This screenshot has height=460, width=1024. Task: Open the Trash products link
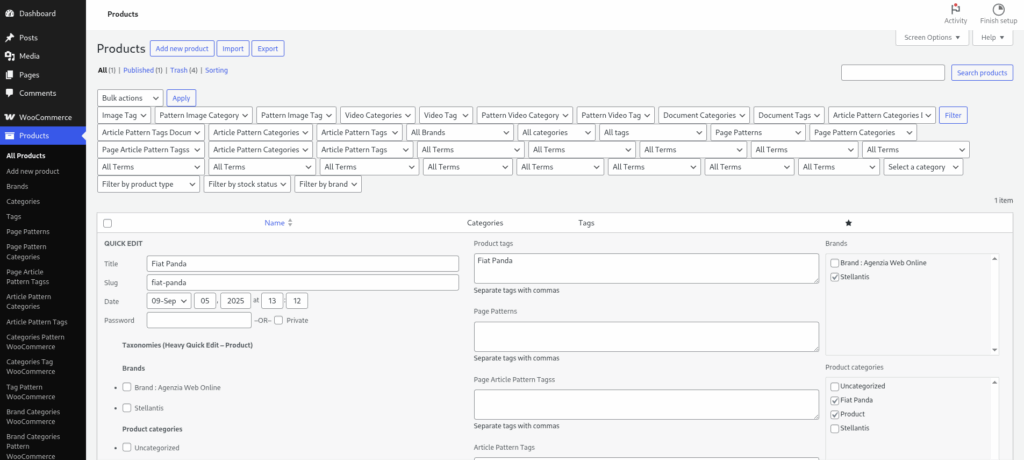tap(179, 70)
